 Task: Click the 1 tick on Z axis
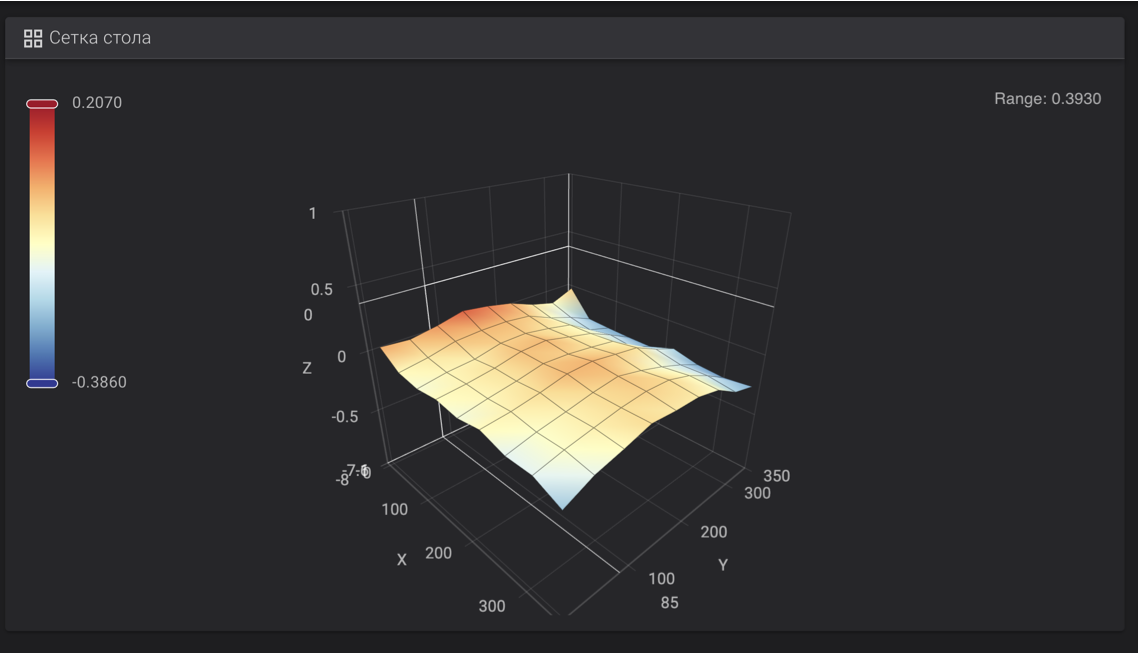[312, 214]
